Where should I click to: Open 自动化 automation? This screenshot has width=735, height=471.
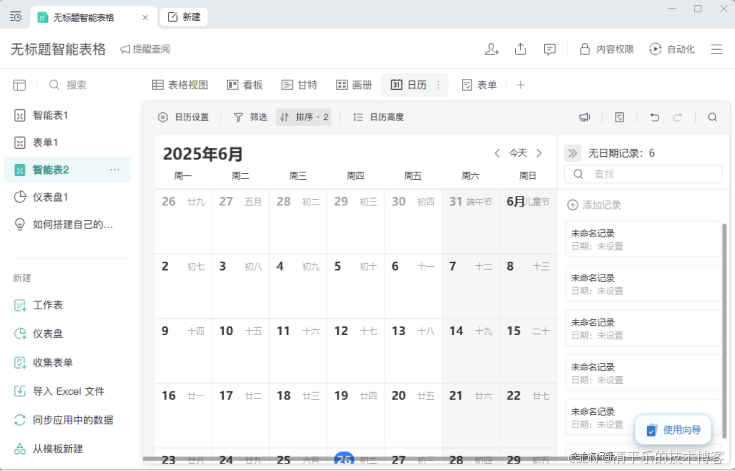[x=672, y=49]
